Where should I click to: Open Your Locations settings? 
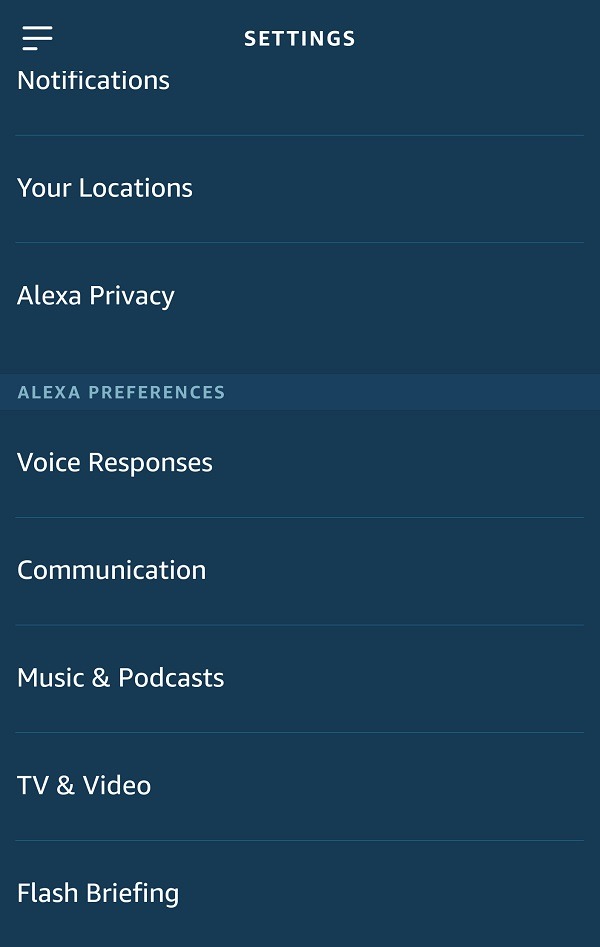[x=105, y=187]
